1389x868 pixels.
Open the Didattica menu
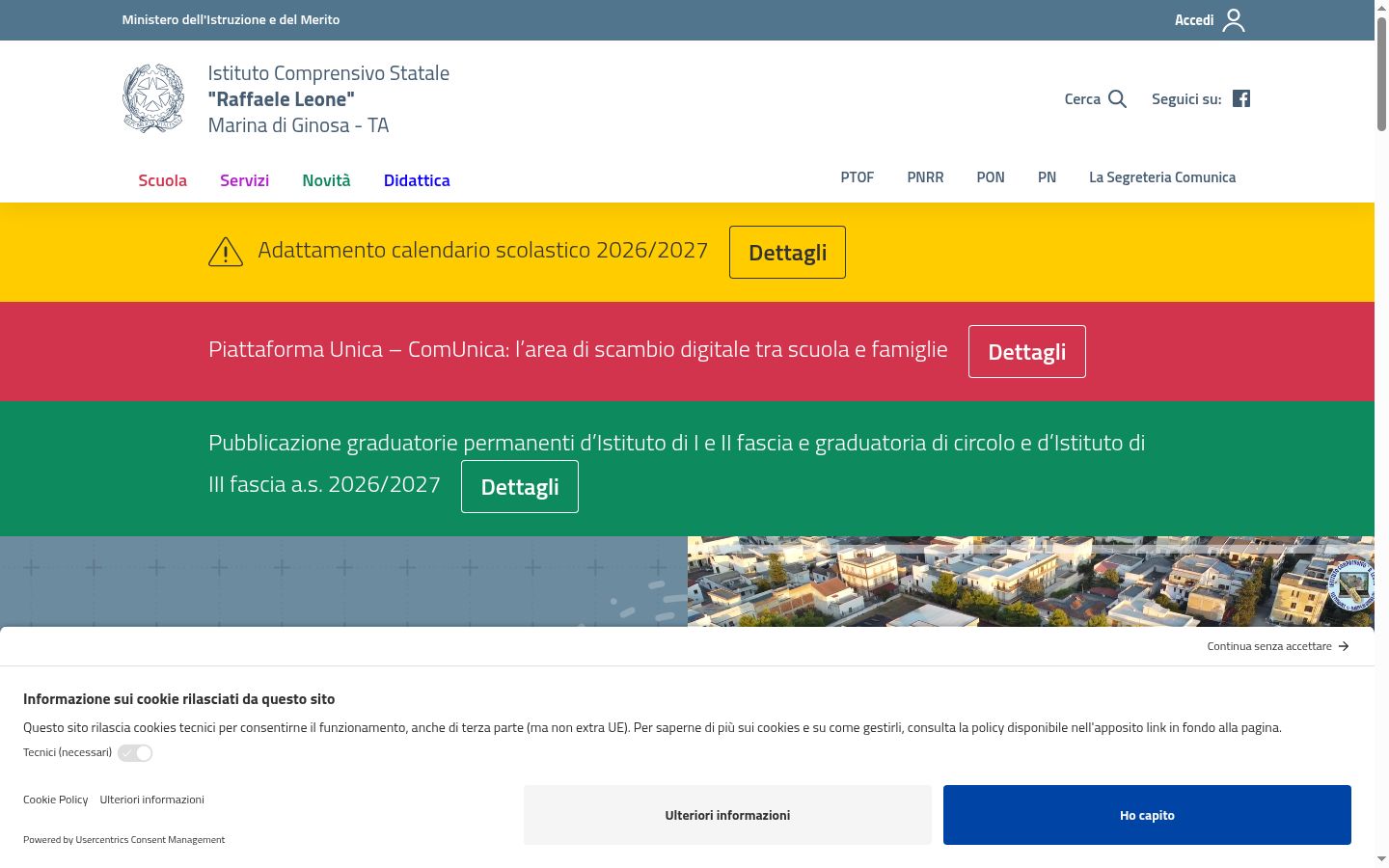[x=417, y=180]
